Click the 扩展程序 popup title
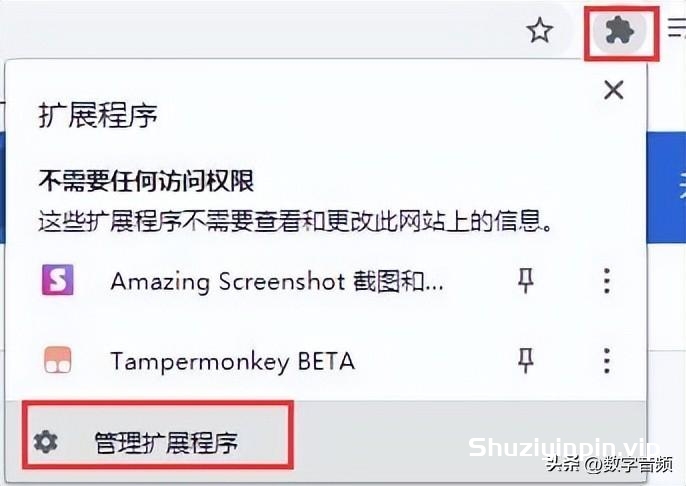The image size is (686, 486). pyautogui.click(x=98, y=116)
